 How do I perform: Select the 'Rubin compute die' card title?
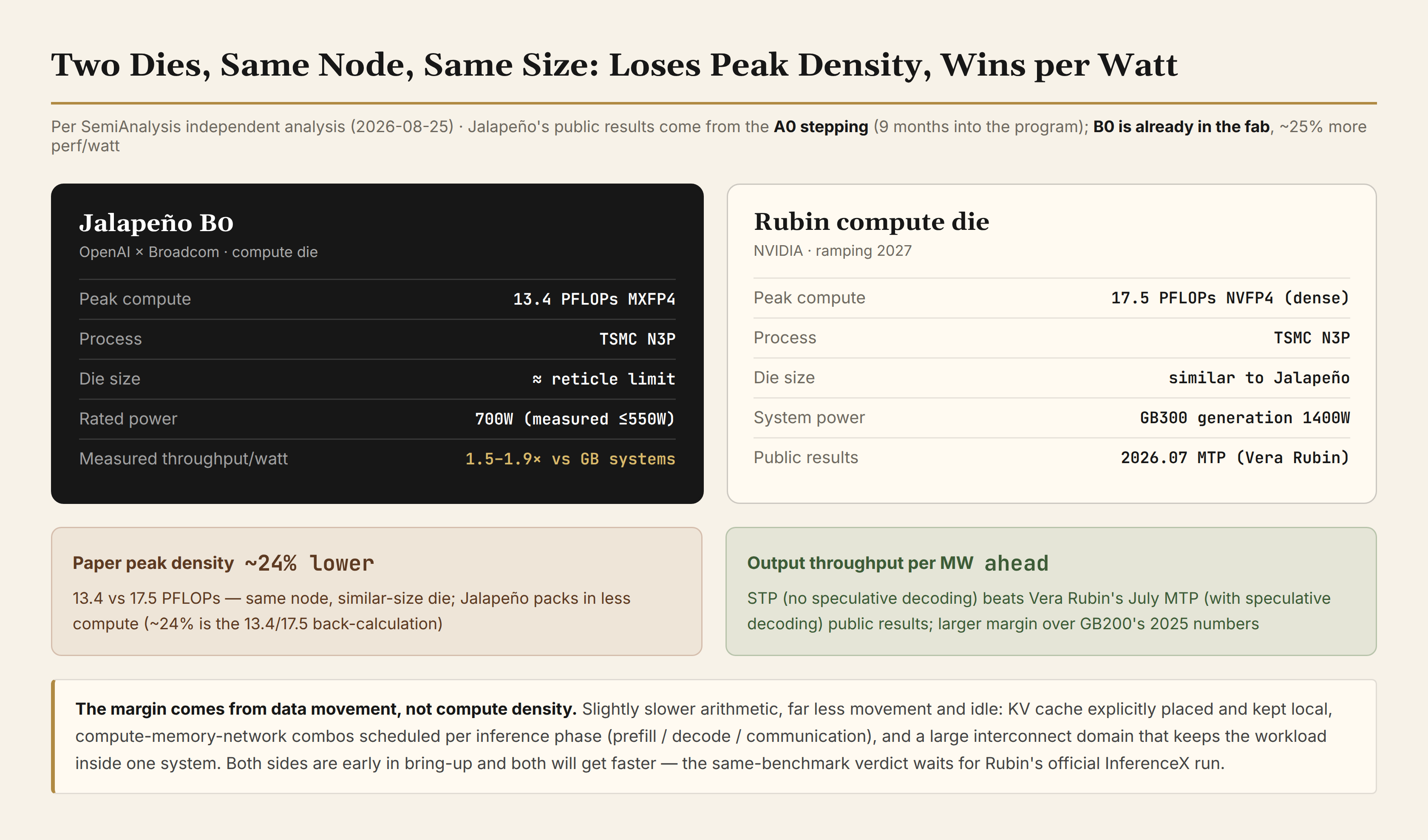(871, 221)
